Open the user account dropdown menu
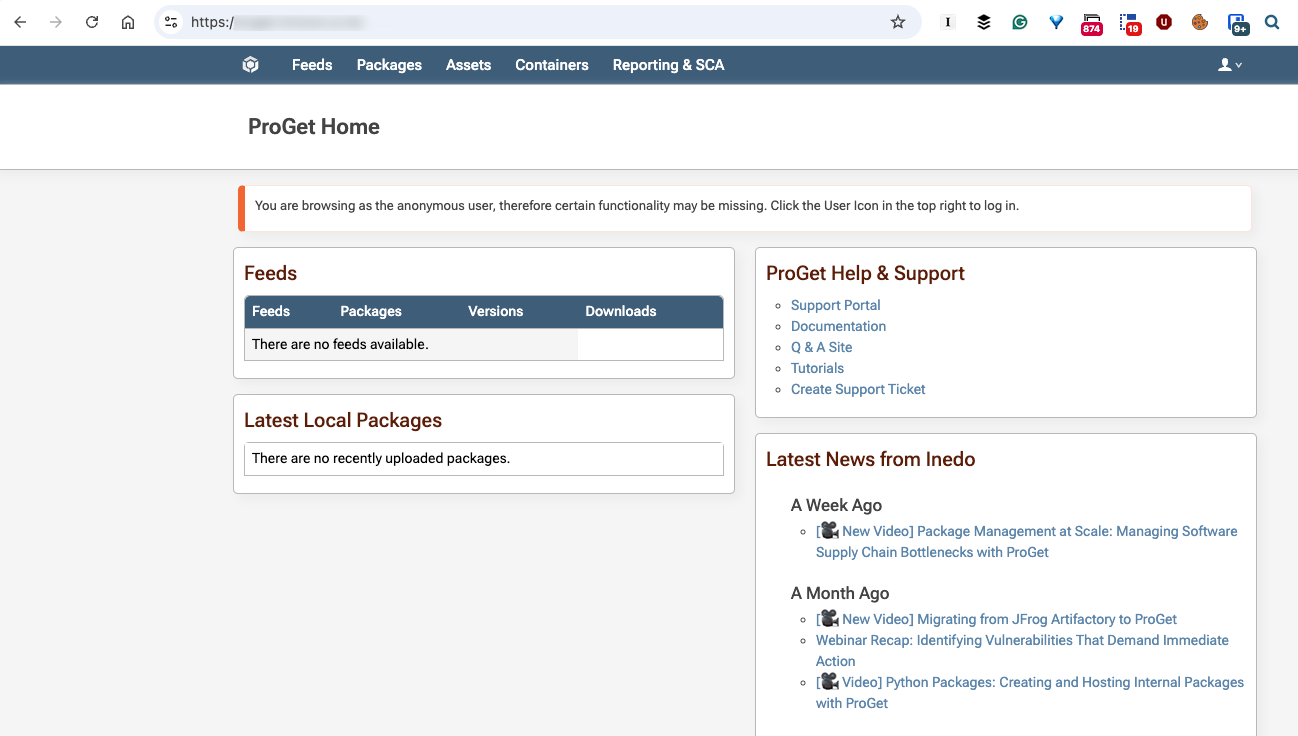 [1230, 65]
